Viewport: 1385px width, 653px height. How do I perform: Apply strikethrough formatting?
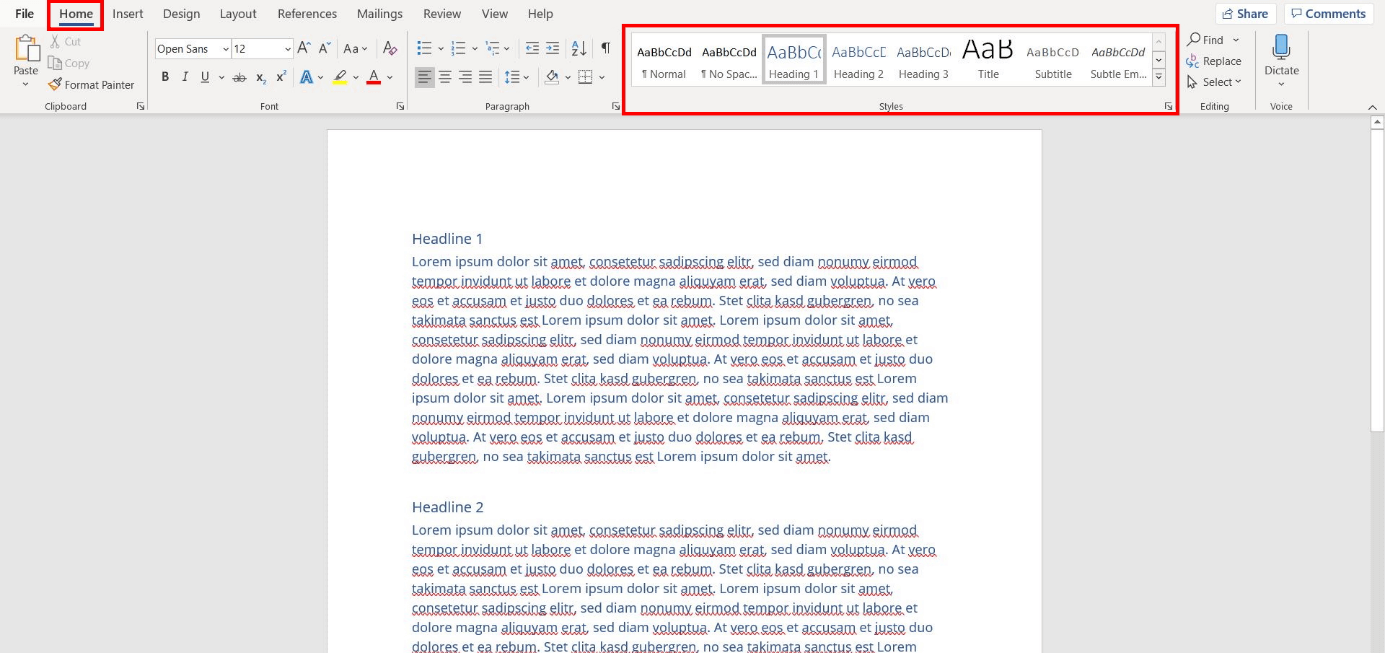(239, 77)
